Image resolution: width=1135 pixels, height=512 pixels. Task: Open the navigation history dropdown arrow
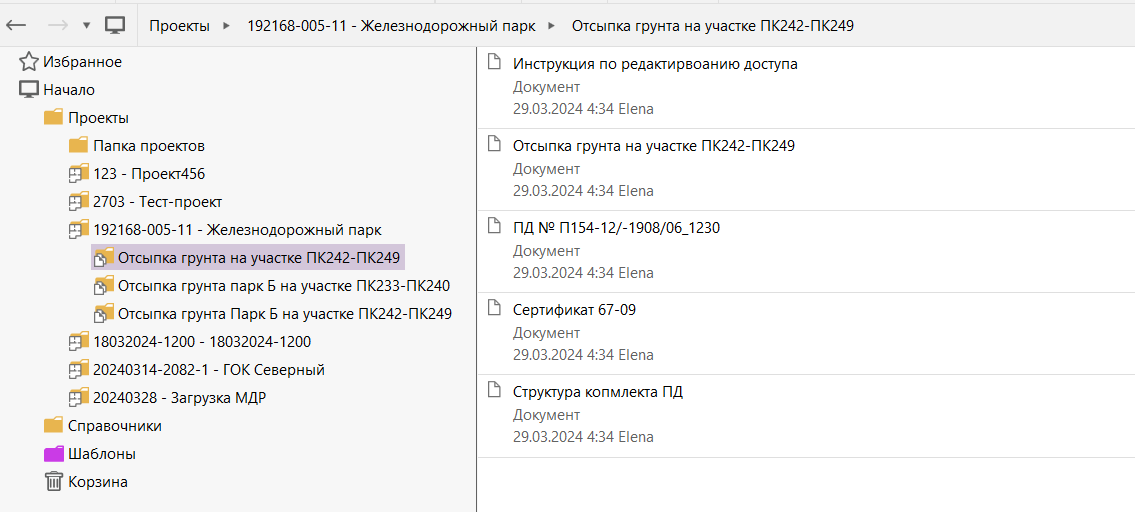click(86, 26)
